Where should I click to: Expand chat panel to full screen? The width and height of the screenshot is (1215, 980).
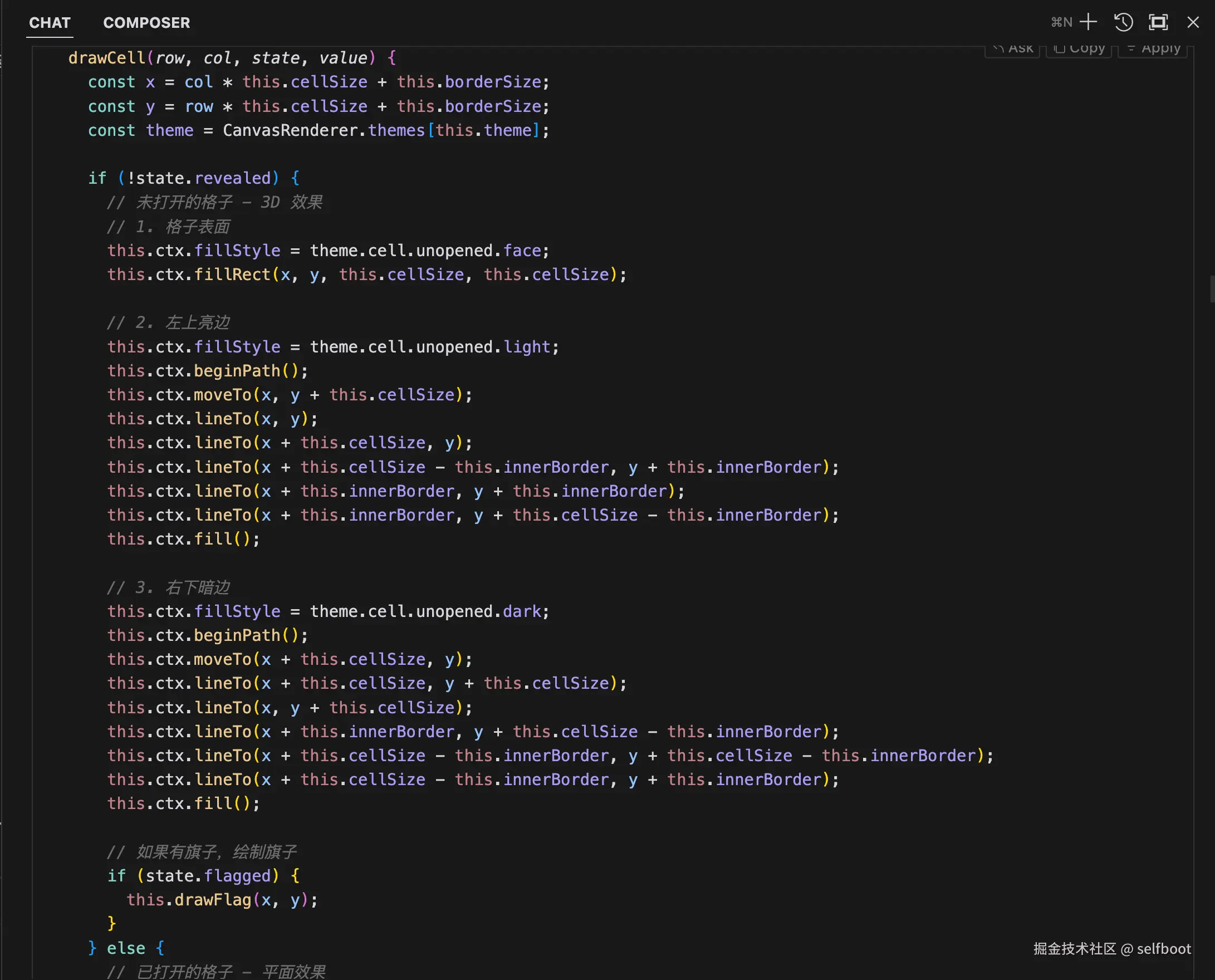pyautogui.click(x=1158, y=23)
